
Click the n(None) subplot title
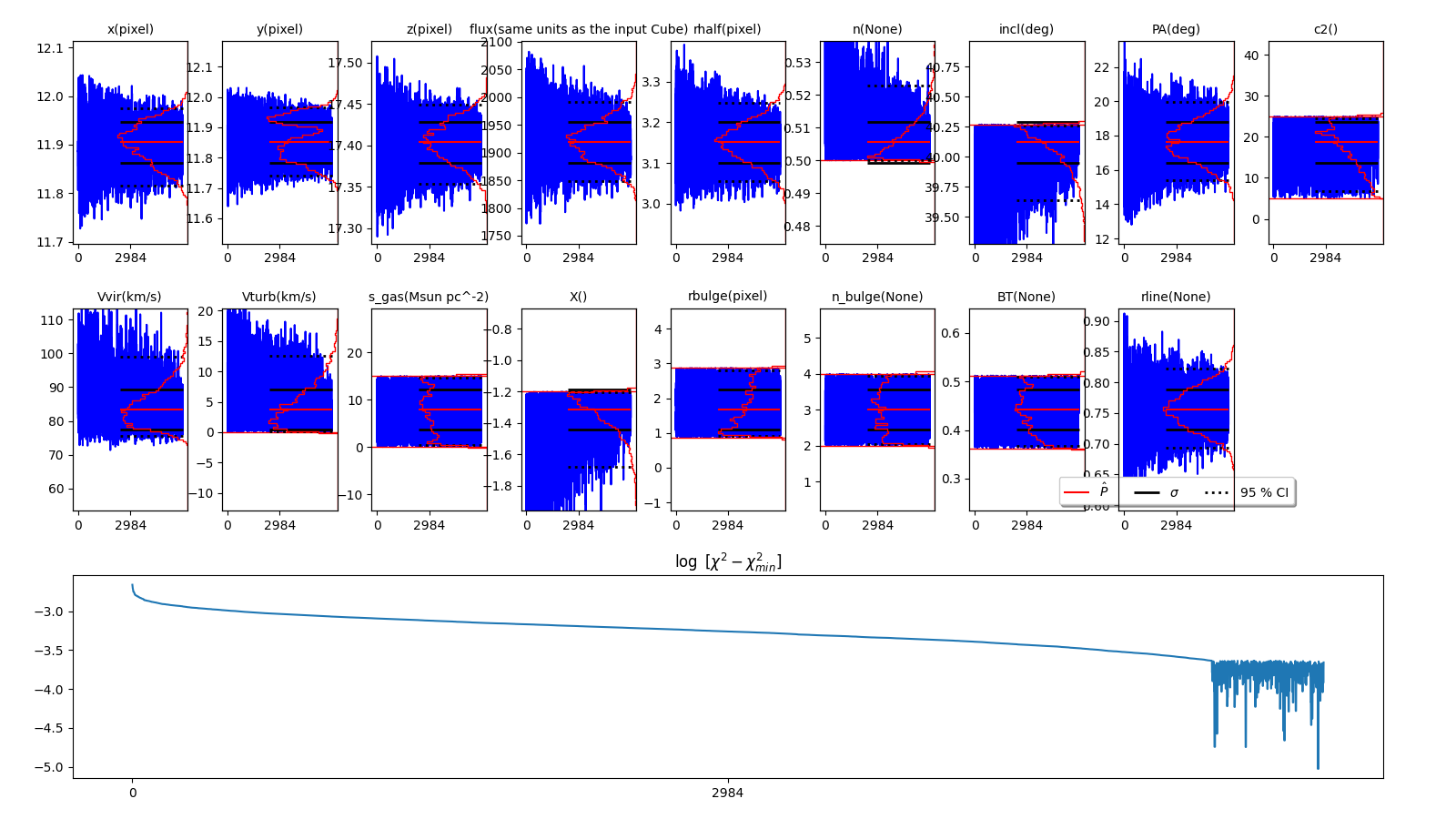coord(877,29)
